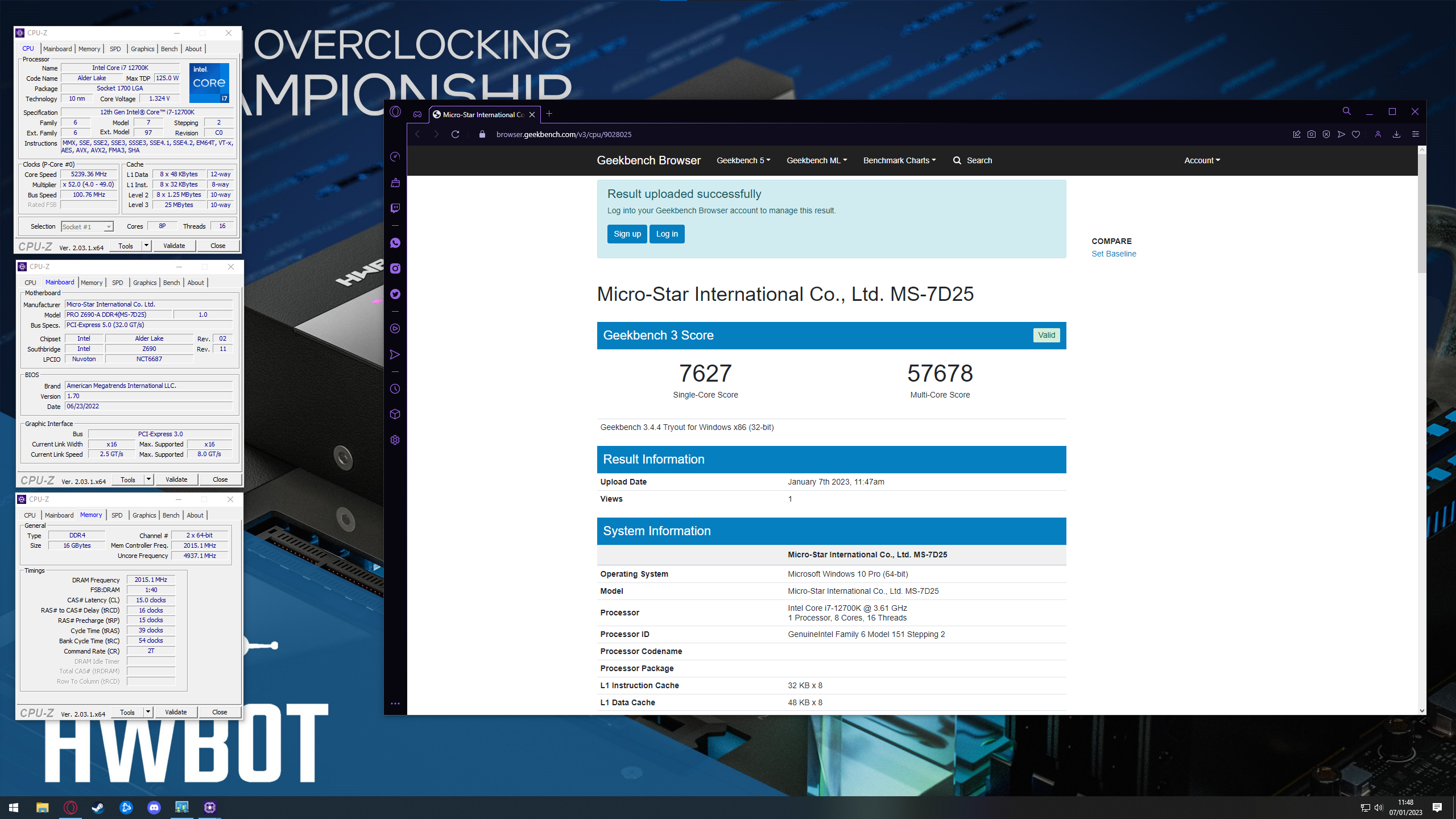Open File Explorer from taskbar

pos(42,807)
